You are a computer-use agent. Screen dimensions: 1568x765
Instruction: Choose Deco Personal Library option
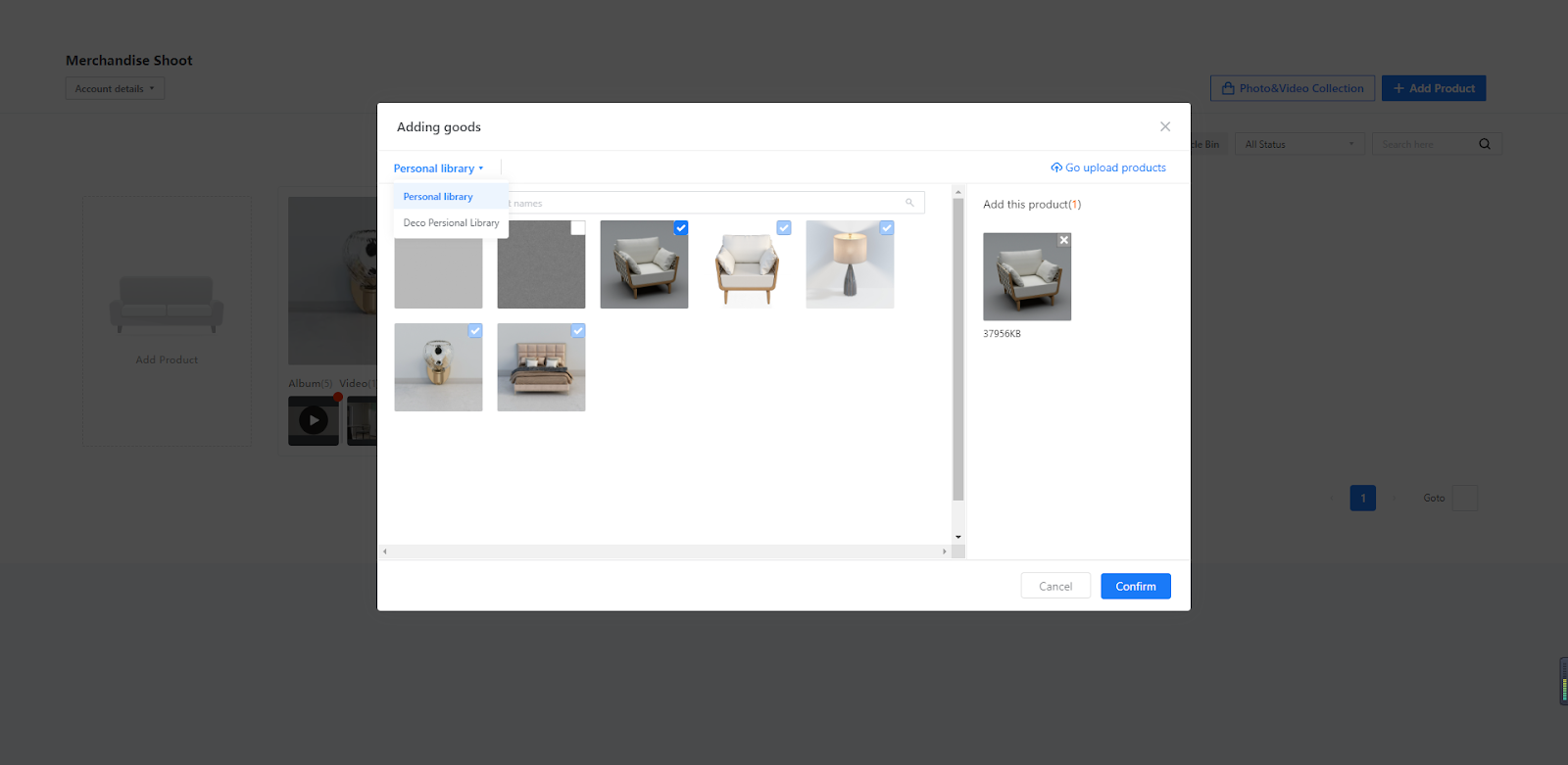[451, 223]
